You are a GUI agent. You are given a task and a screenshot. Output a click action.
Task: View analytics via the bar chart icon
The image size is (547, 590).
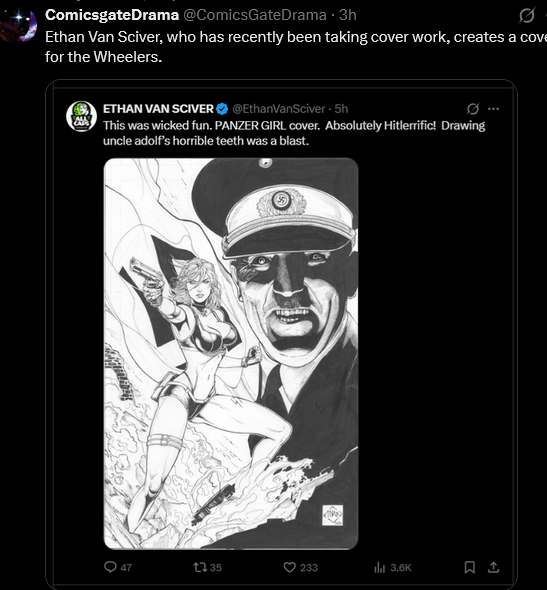[x=380, y=567]
